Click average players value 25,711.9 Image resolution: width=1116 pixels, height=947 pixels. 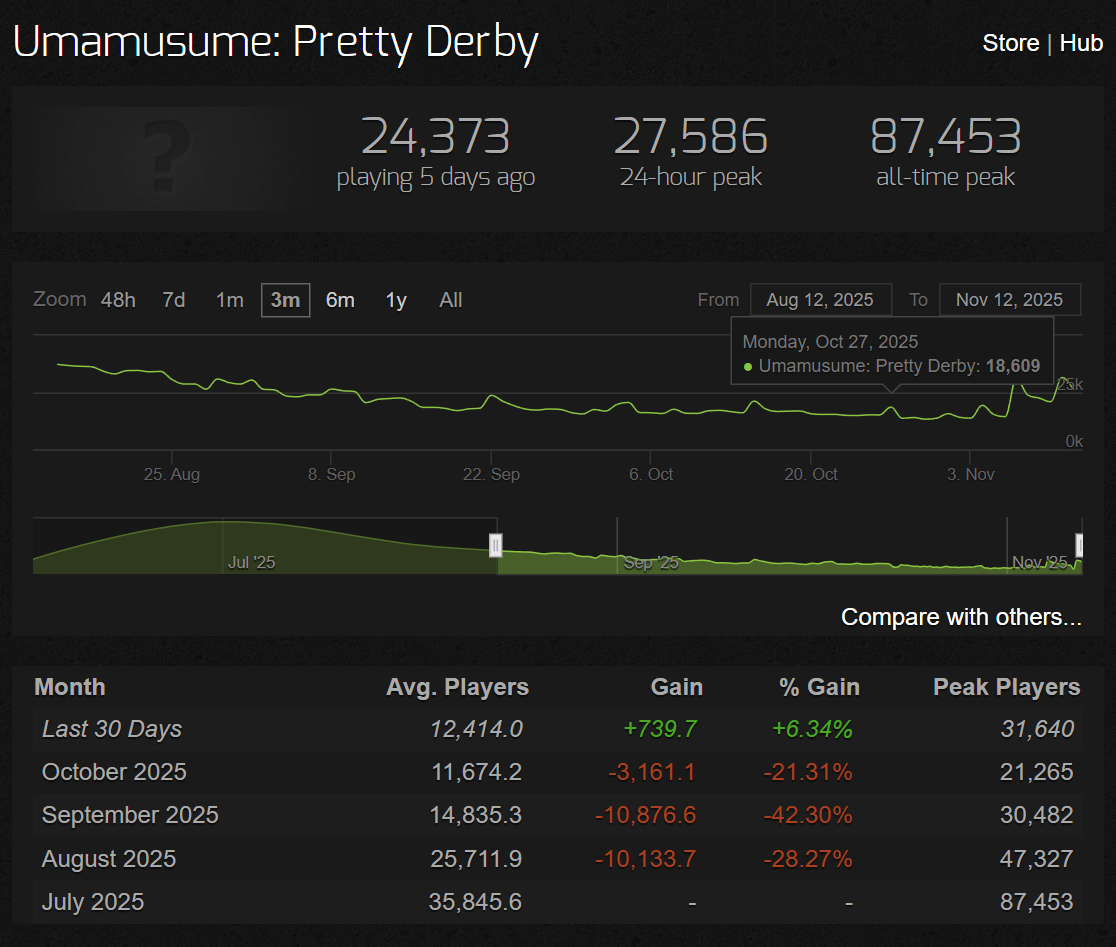pos(476,859)
